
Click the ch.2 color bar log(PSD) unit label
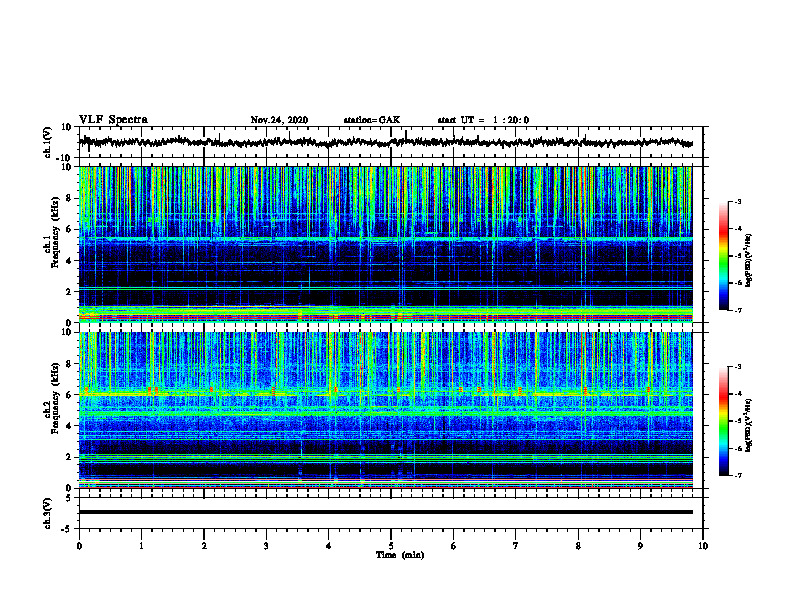749,425
